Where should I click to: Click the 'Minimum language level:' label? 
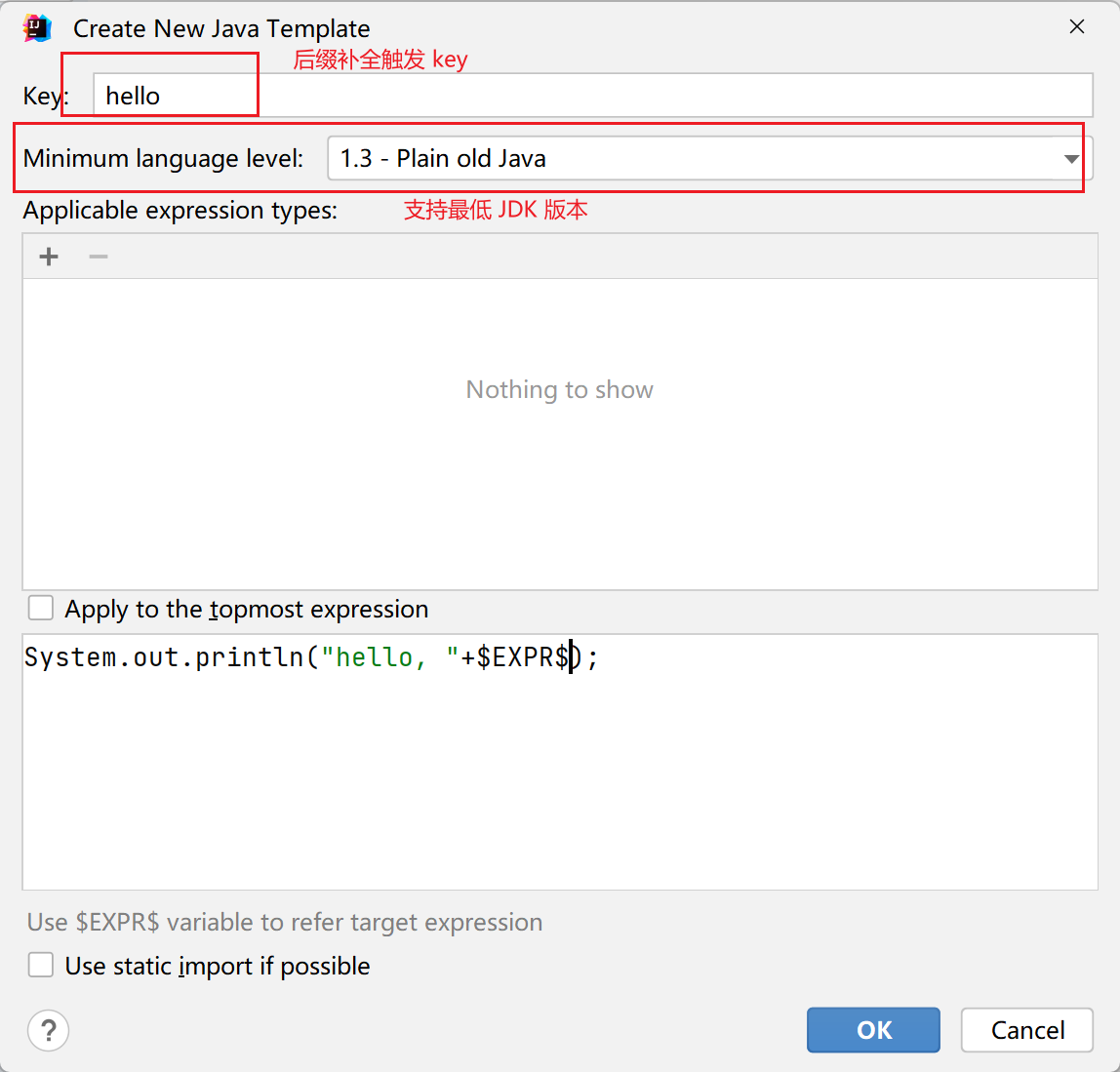pyautogui.click(x=164, y=158)
